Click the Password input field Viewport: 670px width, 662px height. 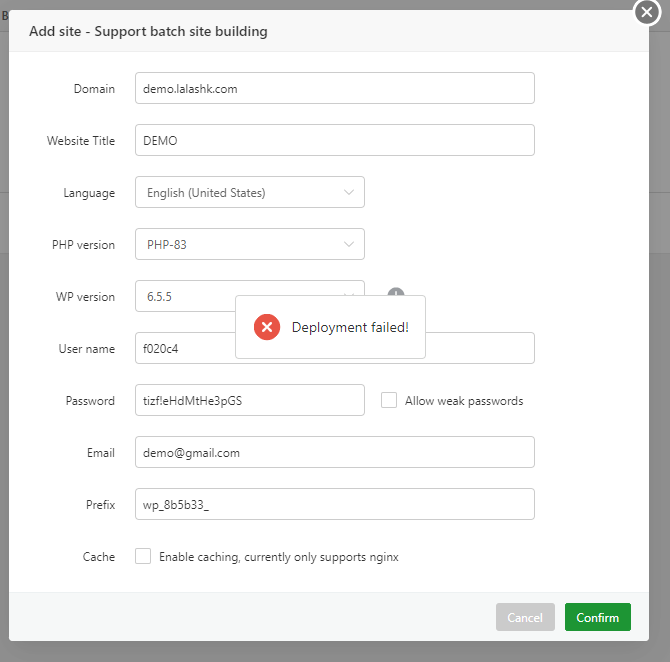tap(249, 400)
